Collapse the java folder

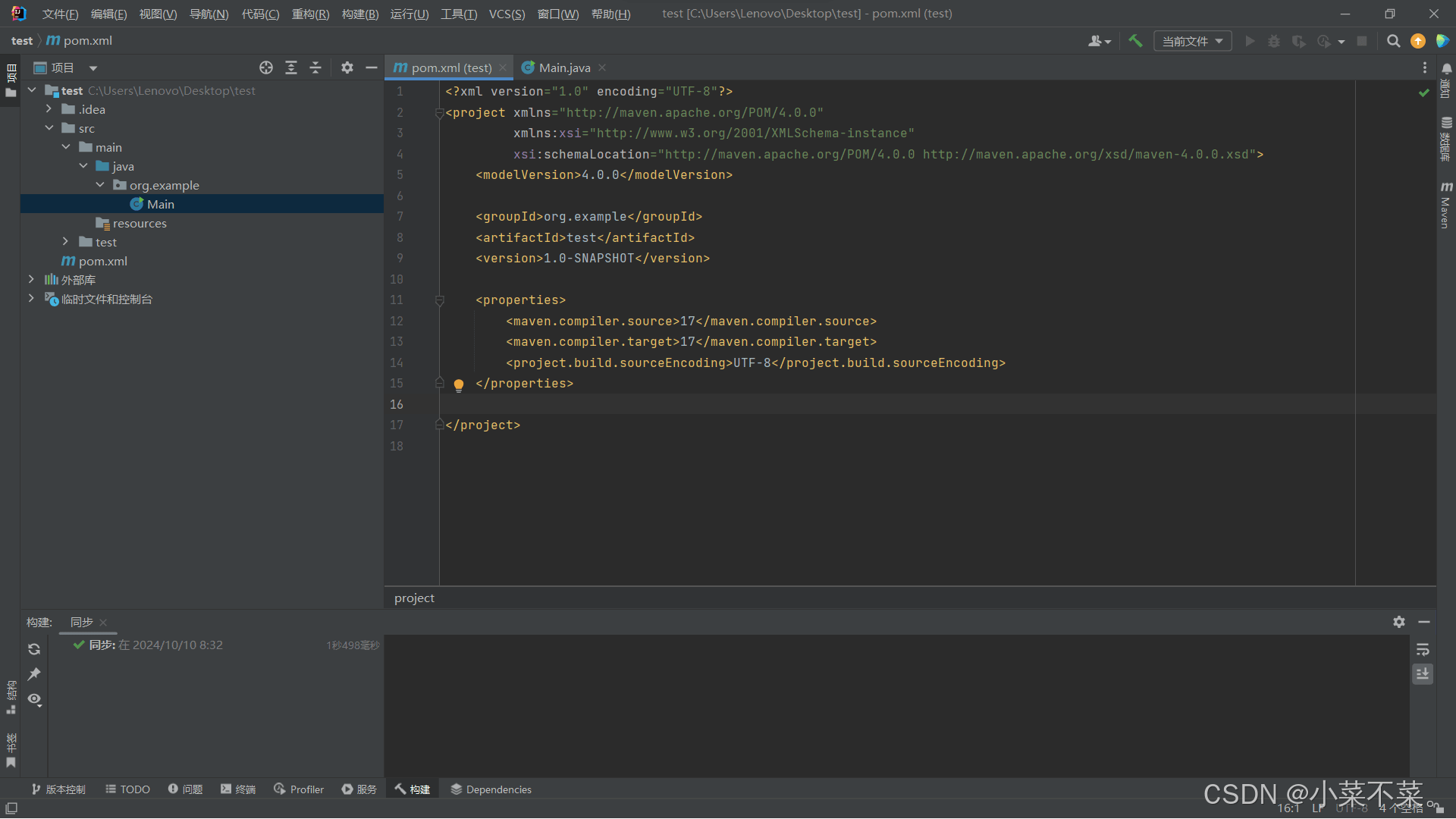[x=83, y=166]
